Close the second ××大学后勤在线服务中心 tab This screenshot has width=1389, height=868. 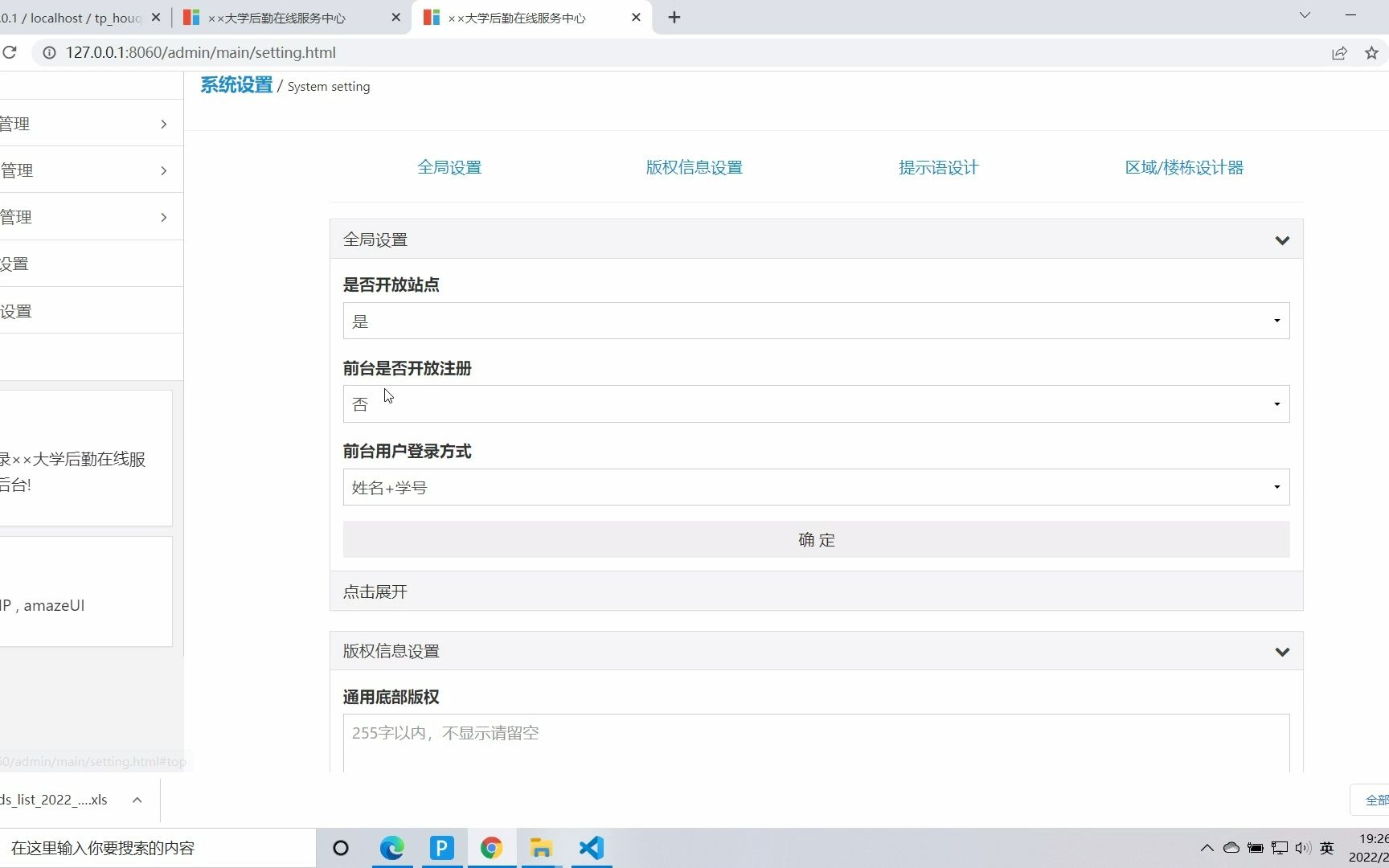[x=395, y=17]
